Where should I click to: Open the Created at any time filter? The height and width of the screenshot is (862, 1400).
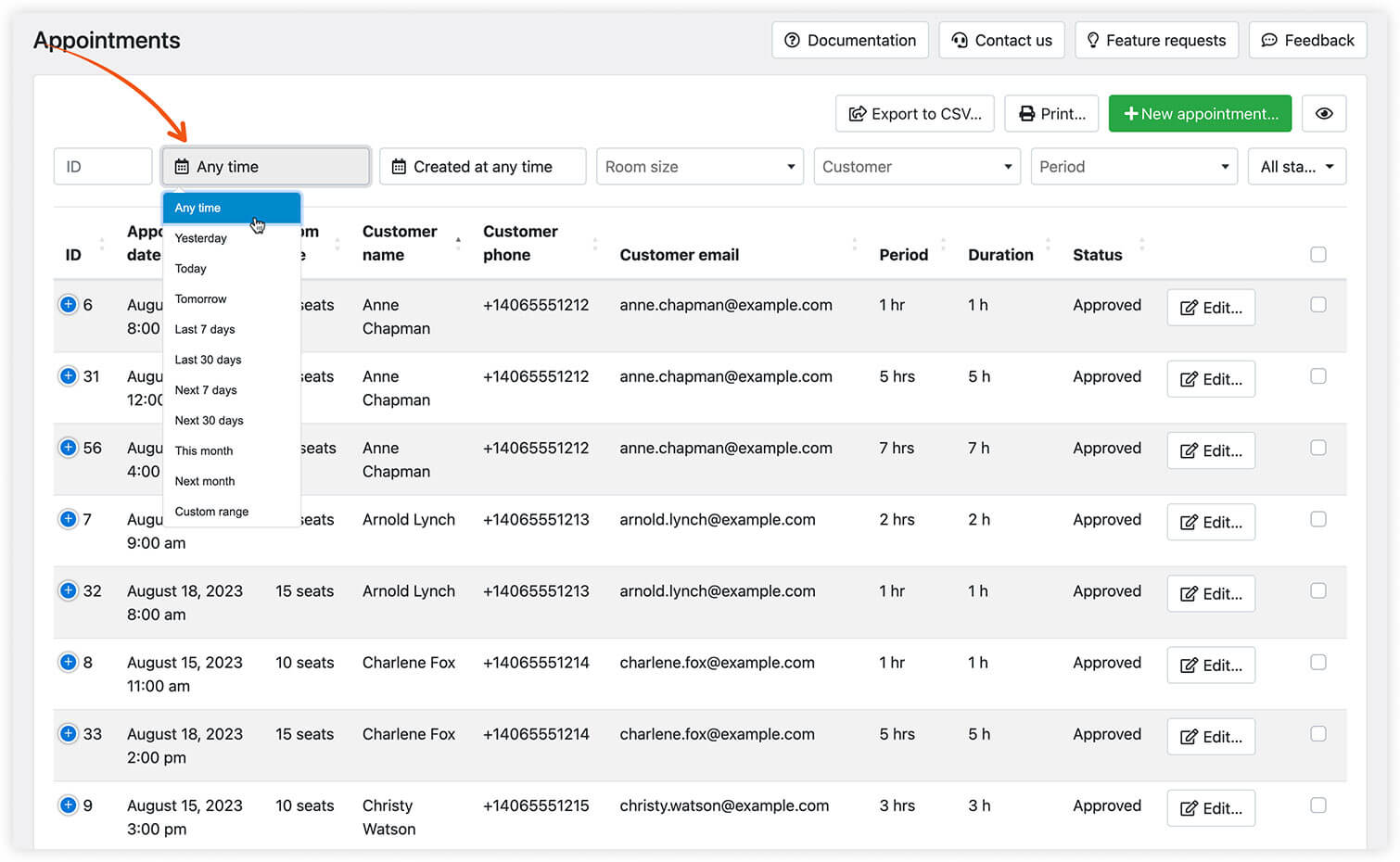(483, 167)
